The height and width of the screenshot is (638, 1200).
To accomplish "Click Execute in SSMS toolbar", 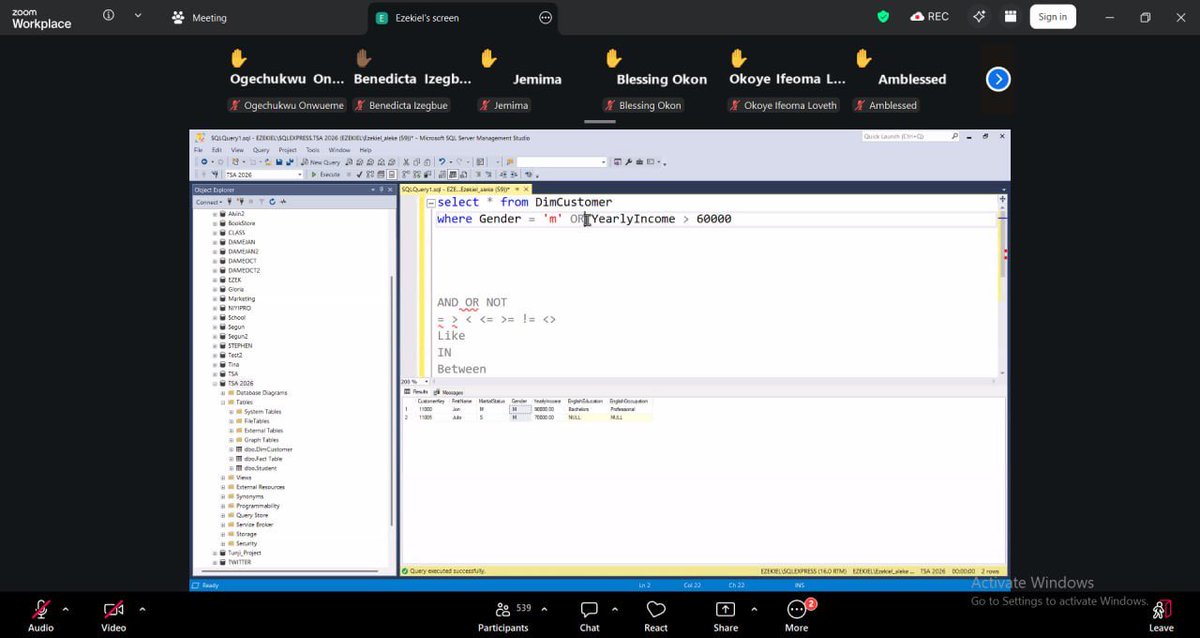I will (x=326, y=174).
